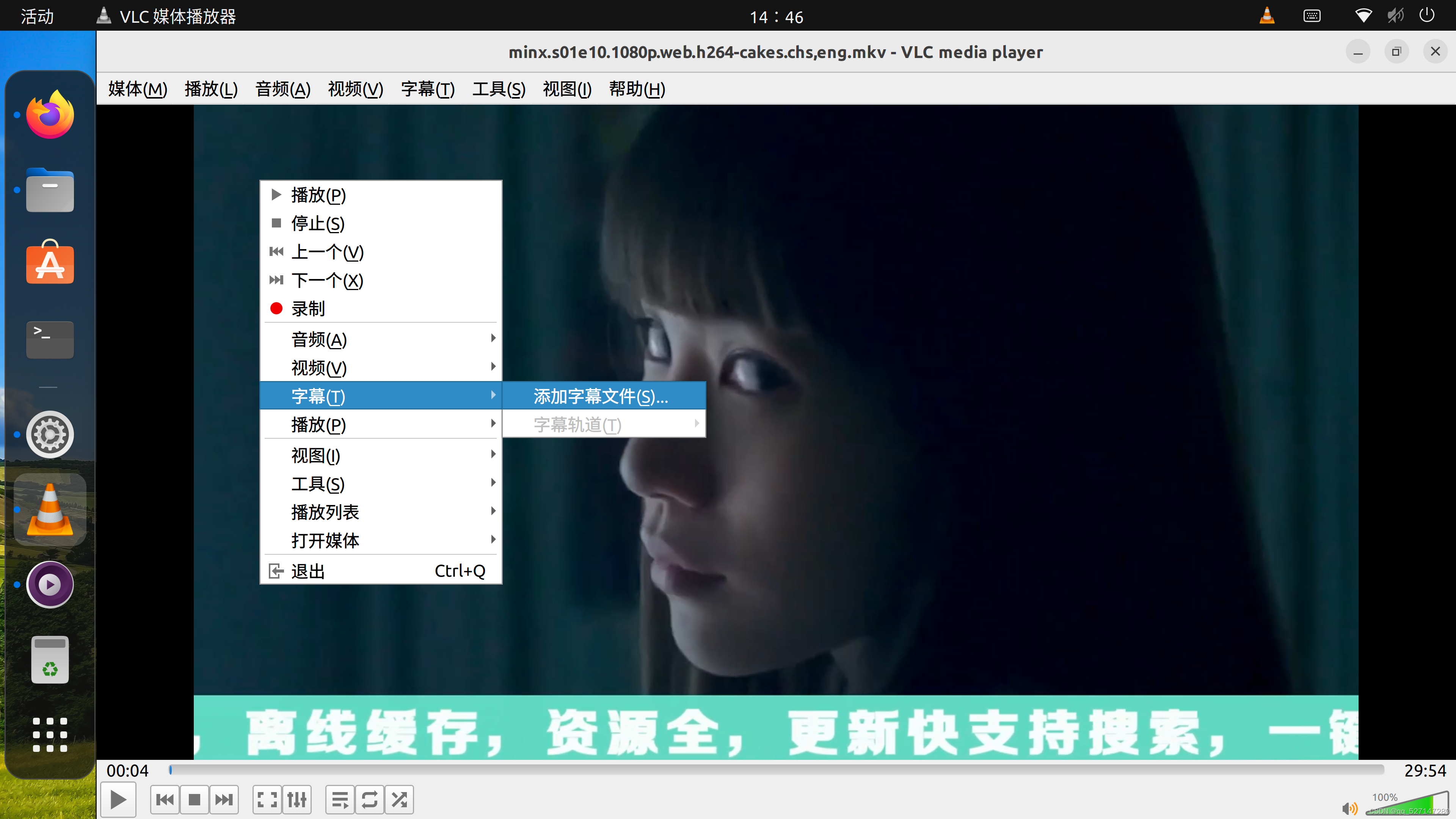The width and height of the screenshot is (1456, 819).
Task: Open the 工具(S) menu in menu bar
Action: click(x=499, y=89)
